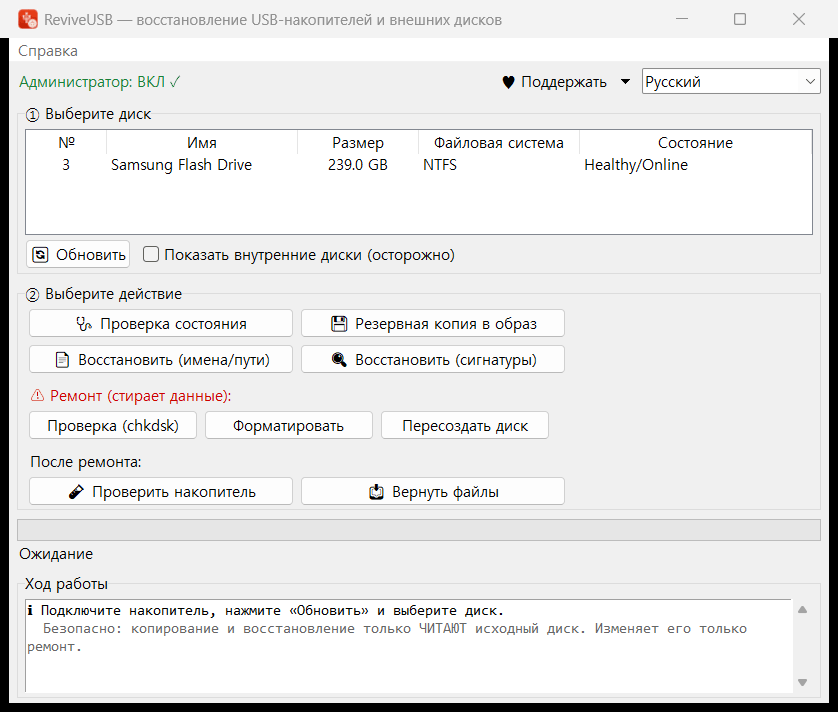The height and width of the screenshot is (712, 838).
Task: Click the refresh icon in Обновить button
Action: [40, 254]
